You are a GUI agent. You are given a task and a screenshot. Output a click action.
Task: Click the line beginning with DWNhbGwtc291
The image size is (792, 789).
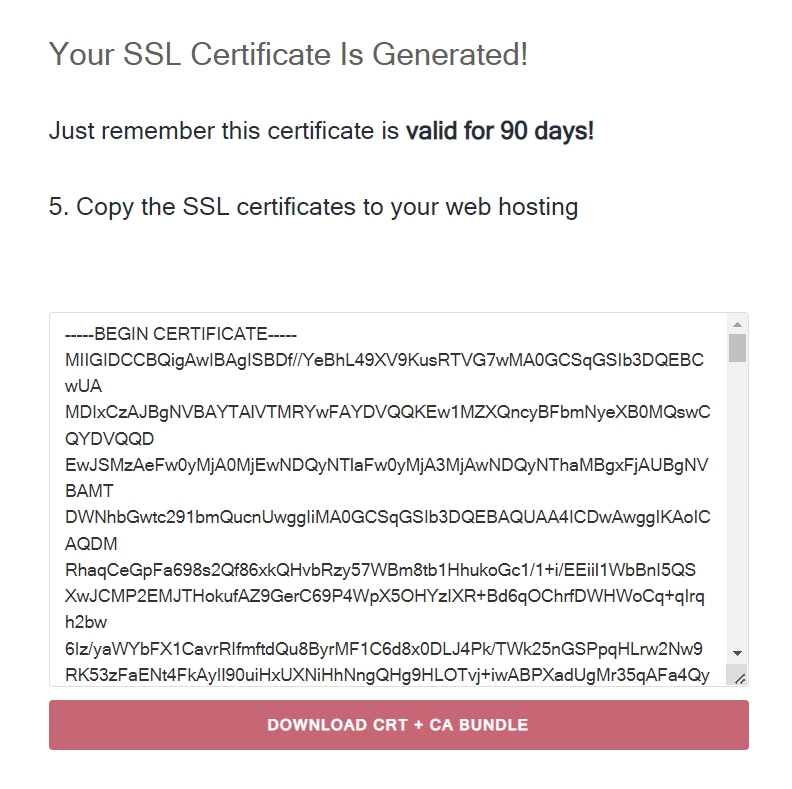tap(386, 517)
